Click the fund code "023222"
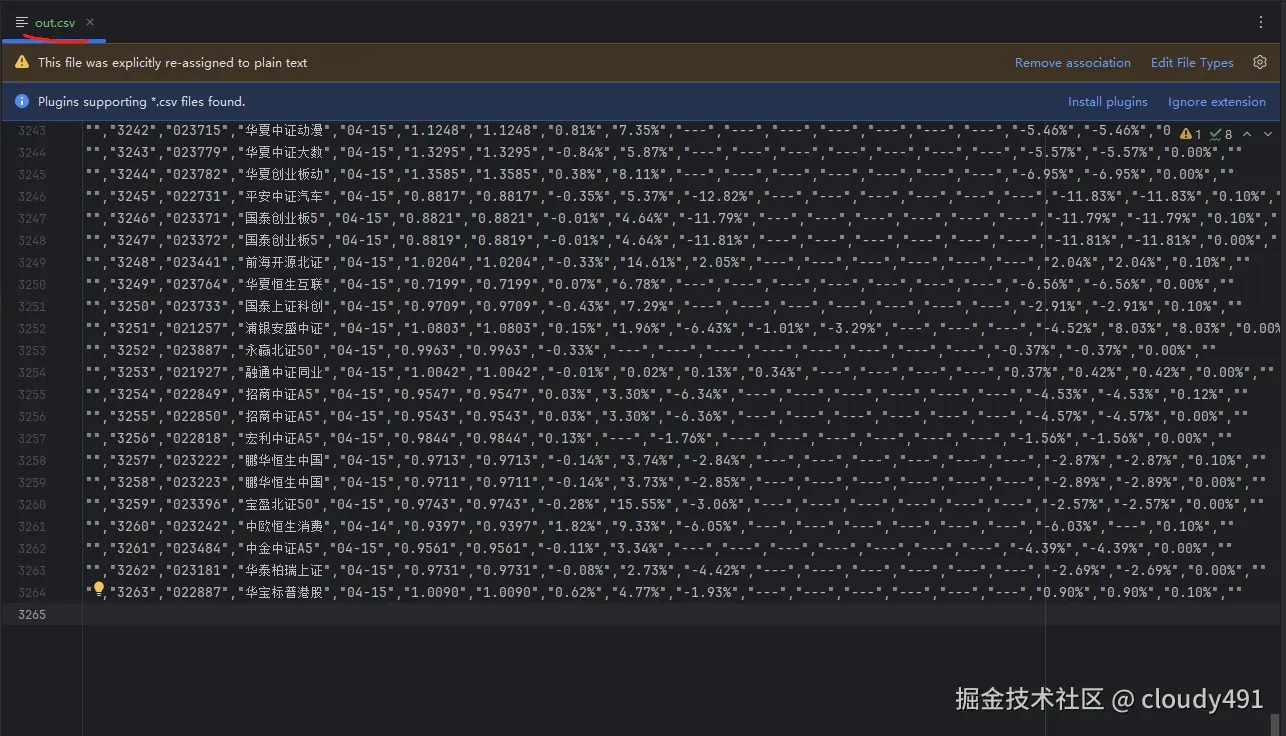The height and width of the screenshot is (736, 1286). (197, 460)
